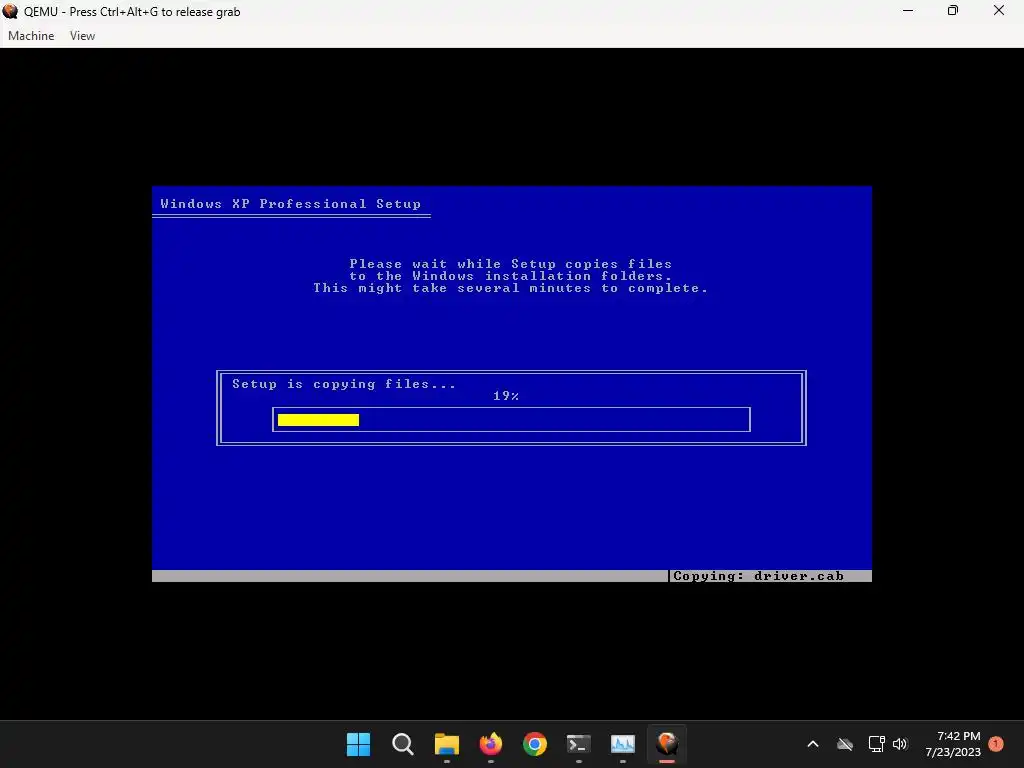Image resolution: width=1024 pixels, height=768 pixels.
Task: Launch Google Chrome from the taskbar
Action: tap(535, 744)
